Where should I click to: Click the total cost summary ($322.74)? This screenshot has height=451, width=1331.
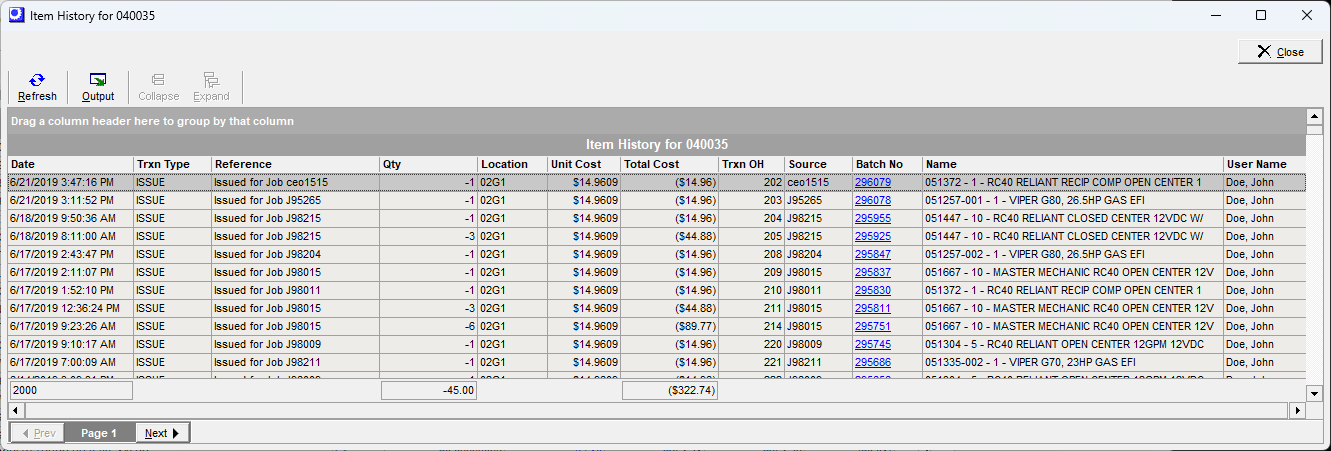coord(670,391)
